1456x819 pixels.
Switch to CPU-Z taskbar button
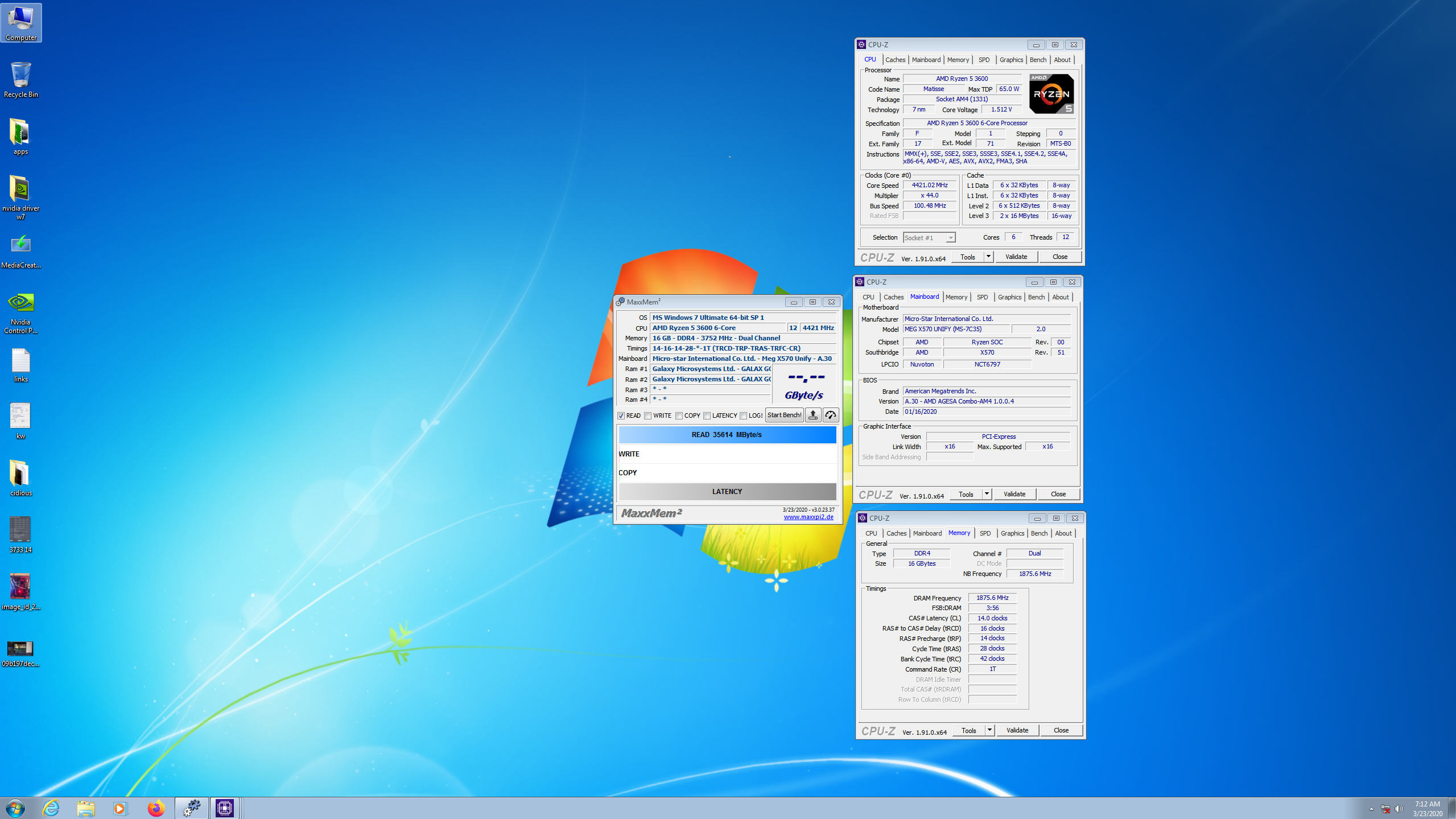click(x=225, y=808)
